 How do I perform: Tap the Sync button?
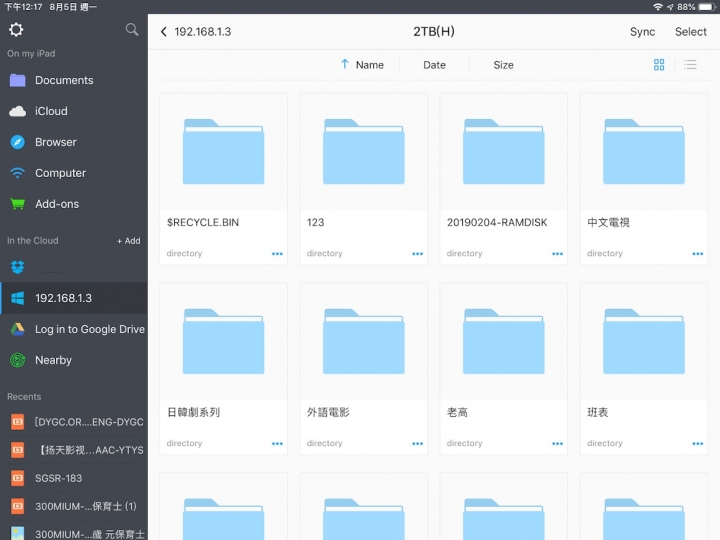[642, 32]
